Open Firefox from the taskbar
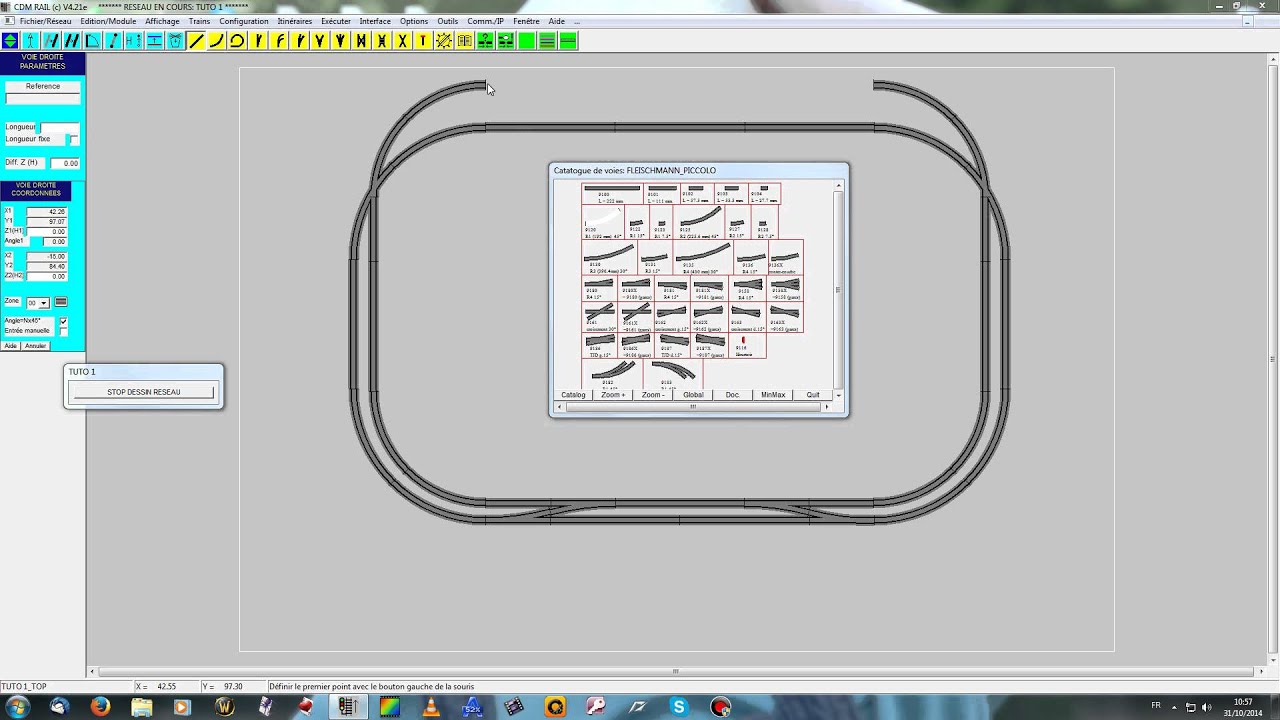The image size is (1280, 720). click(100, 706)
